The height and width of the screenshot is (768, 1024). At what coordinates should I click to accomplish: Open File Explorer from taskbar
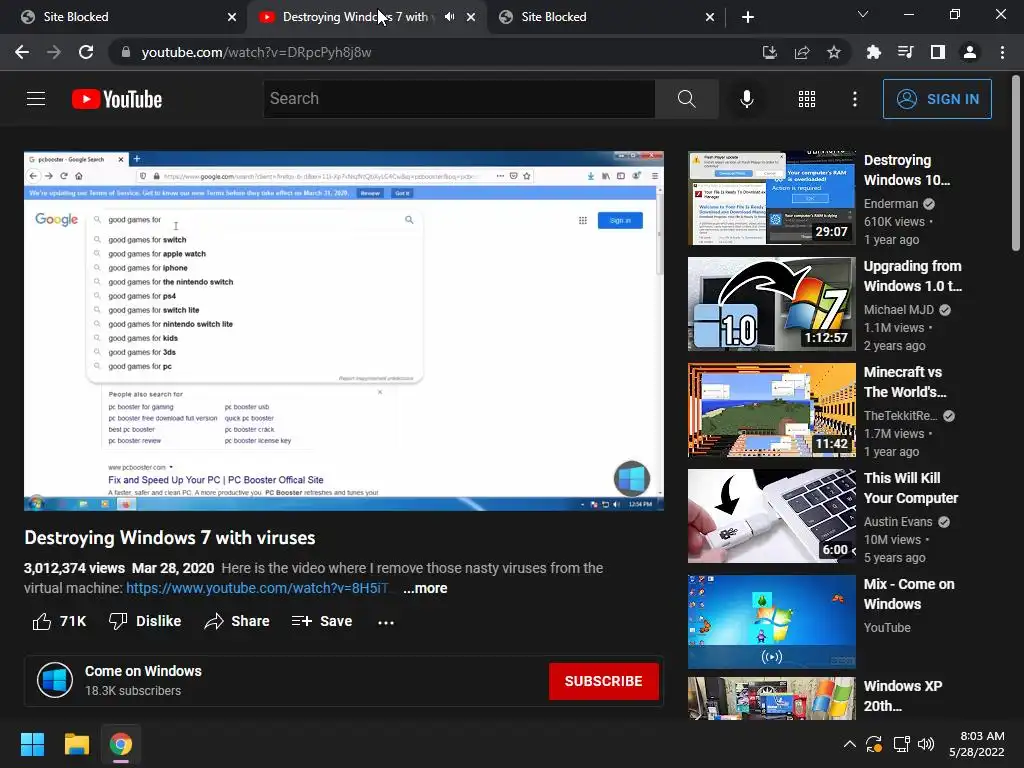pos(76,744)
